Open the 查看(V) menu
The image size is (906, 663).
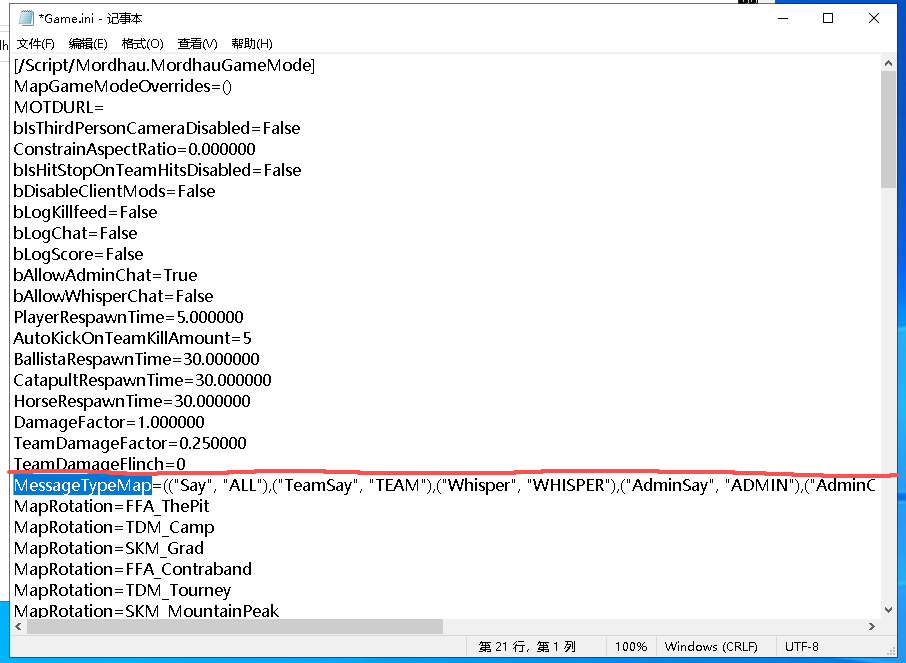(x=197, y=44)
